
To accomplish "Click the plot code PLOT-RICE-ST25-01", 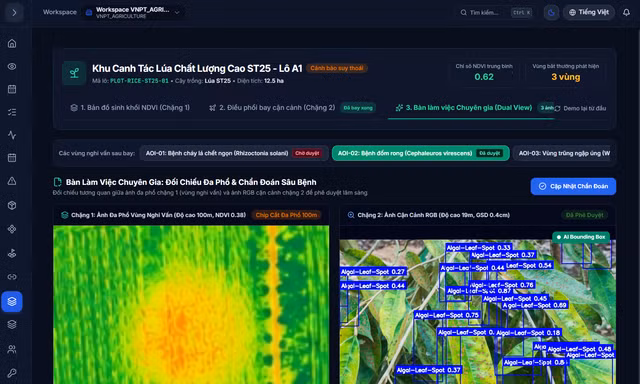I will tap(139, 81).
